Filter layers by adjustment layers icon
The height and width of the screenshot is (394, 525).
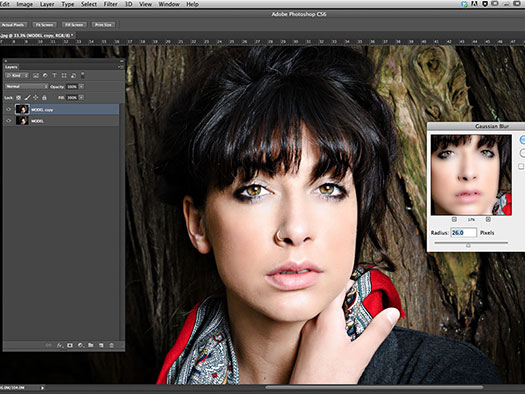45,76
